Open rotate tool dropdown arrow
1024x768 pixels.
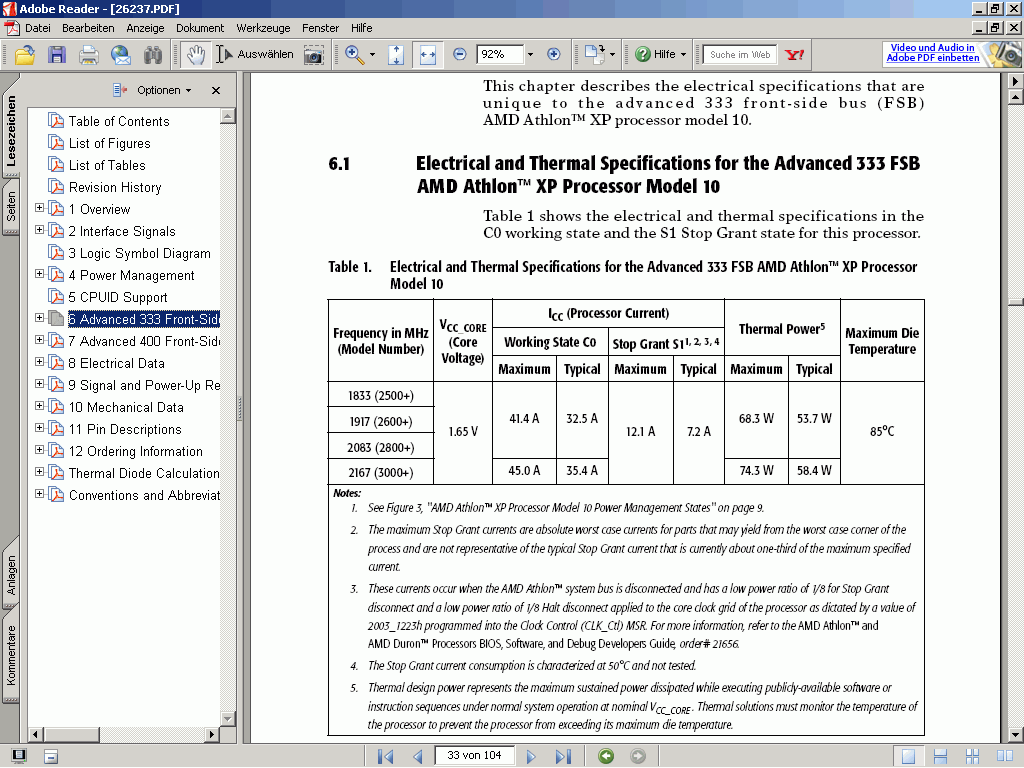click(612, 55)
